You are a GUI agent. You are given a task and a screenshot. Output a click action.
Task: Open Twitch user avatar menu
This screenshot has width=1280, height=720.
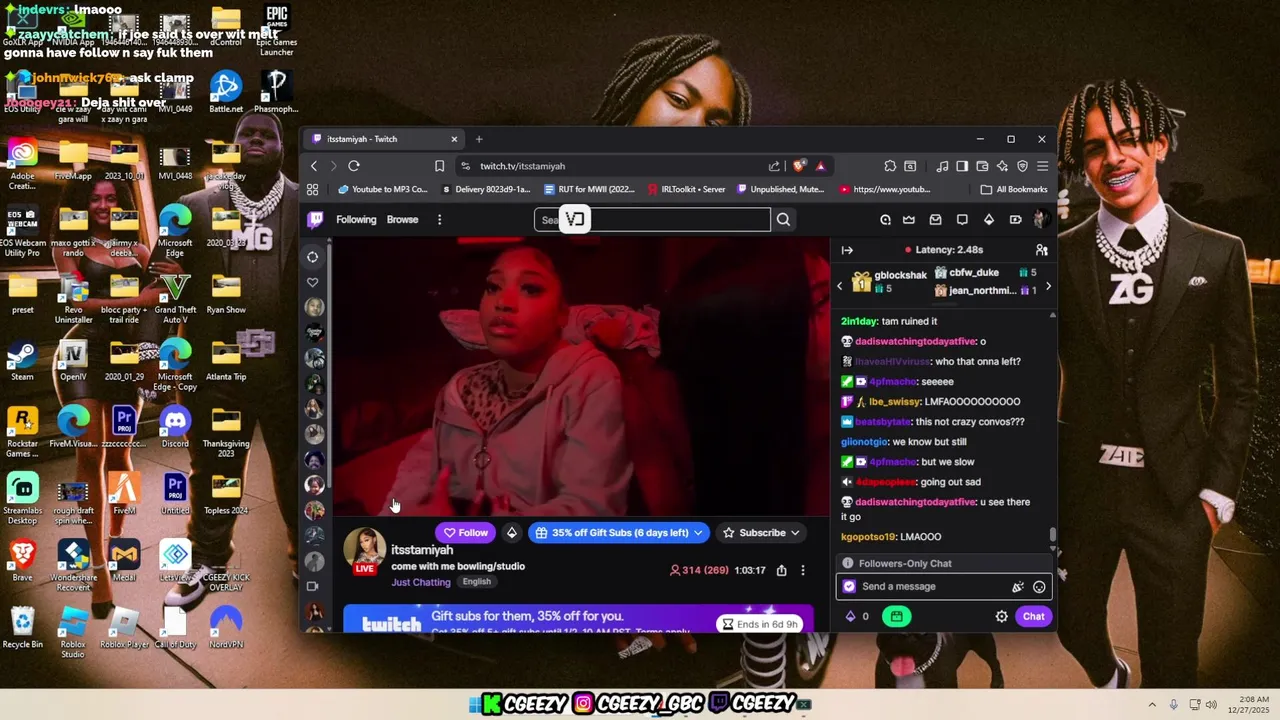(x=1041, y=220)
